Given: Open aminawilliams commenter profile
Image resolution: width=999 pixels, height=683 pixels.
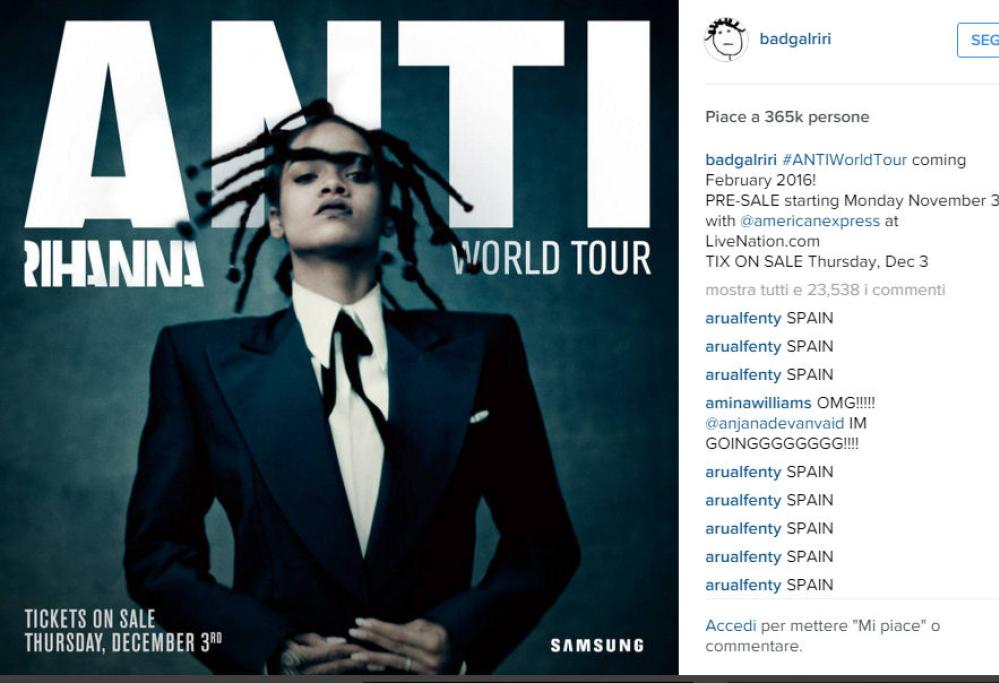Looking at the screenshot, I should point(758,403).
